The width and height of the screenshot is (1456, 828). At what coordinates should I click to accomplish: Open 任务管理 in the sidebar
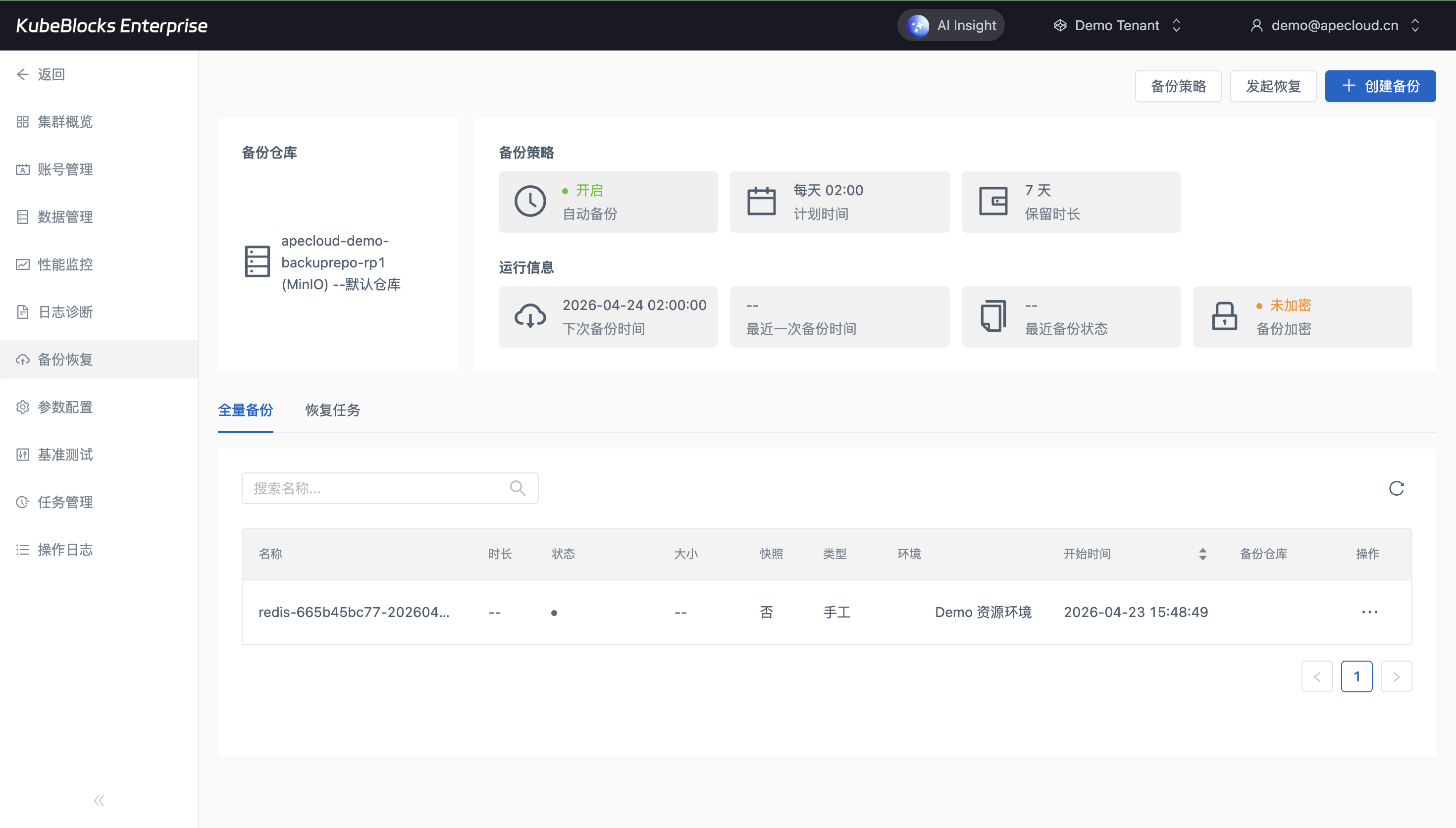point(65,502)
